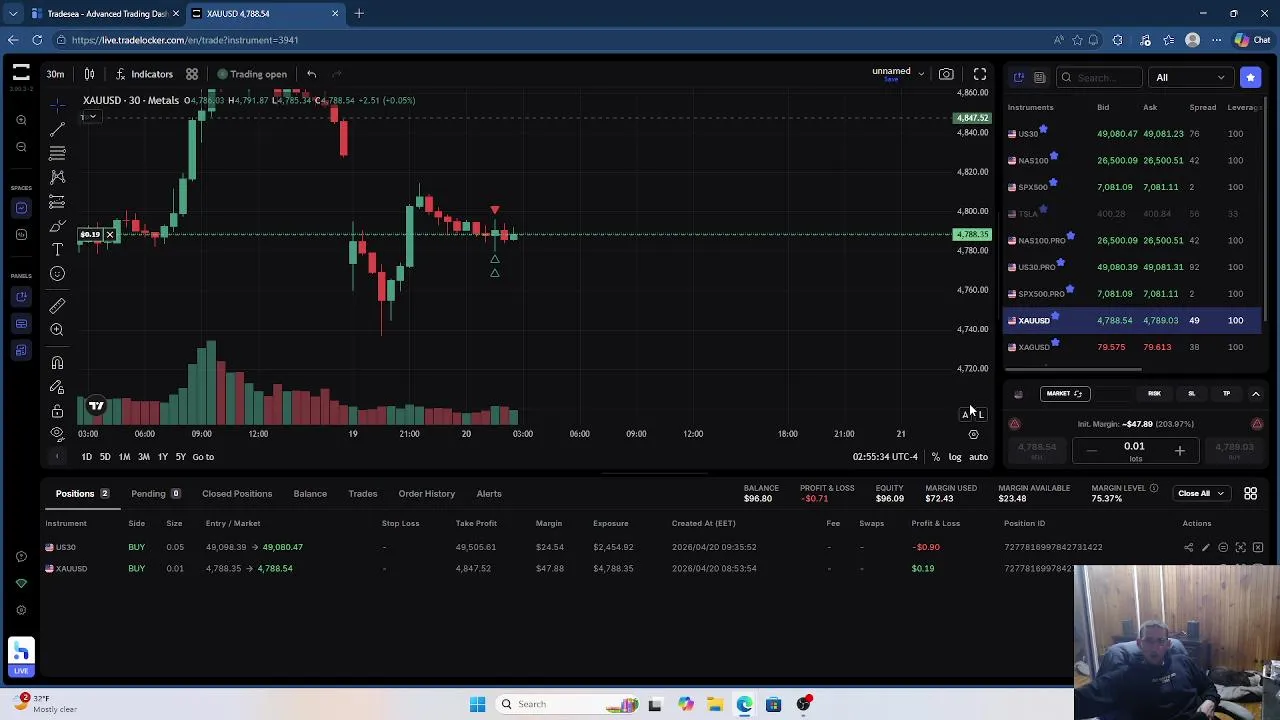Screen dimensions: 1280x720
Task: Open the positions panel layout grid icon
Action: tap(1250, 493)
